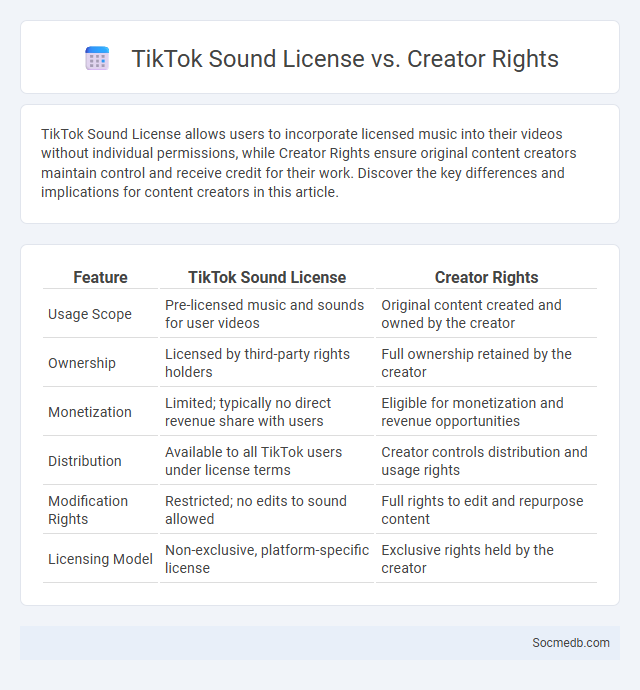
Task: Click cell 'Full rights to edit and repurpose content'
Action: [x=486, y=510]
